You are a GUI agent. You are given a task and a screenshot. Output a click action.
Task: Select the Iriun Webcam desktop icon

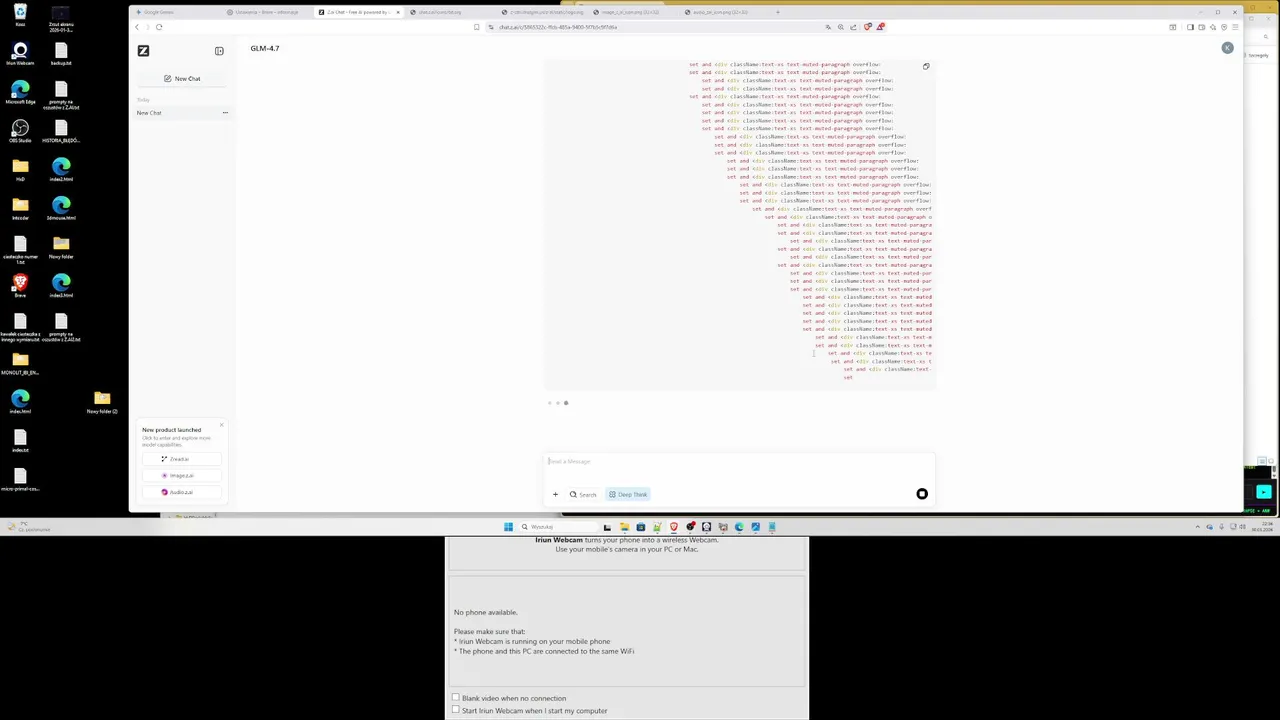20,54
